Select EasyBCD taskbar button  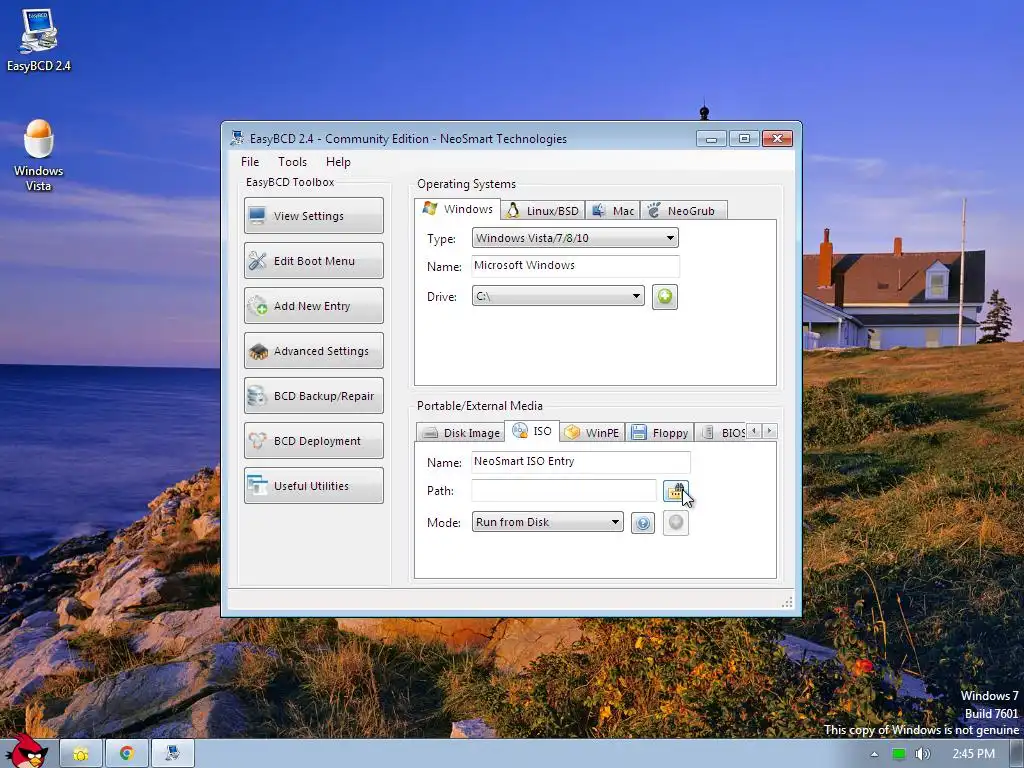pyautogui.click(x=172, y=754)
